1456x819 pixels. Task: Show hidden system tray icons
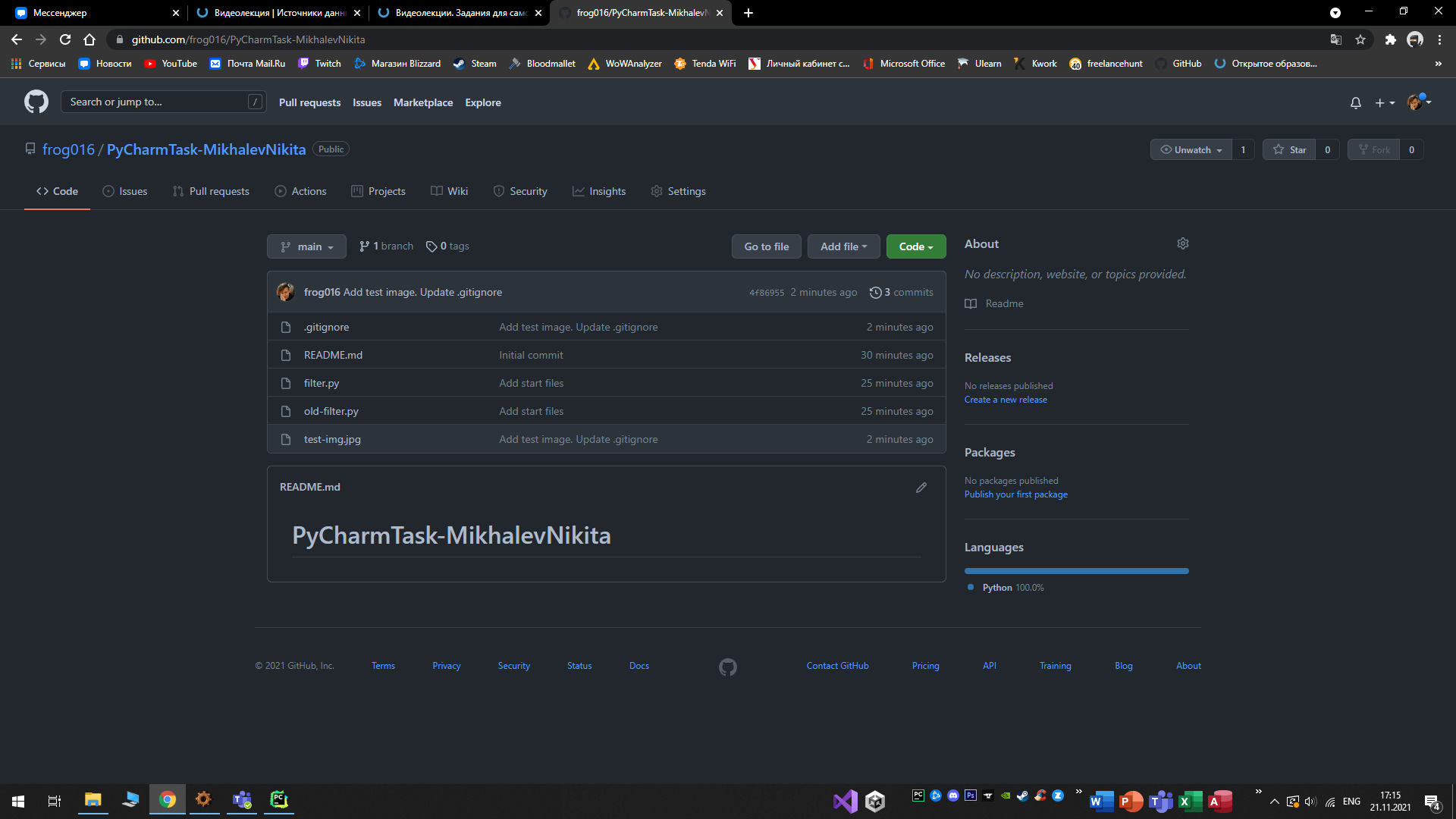(x=1275, y=802)
